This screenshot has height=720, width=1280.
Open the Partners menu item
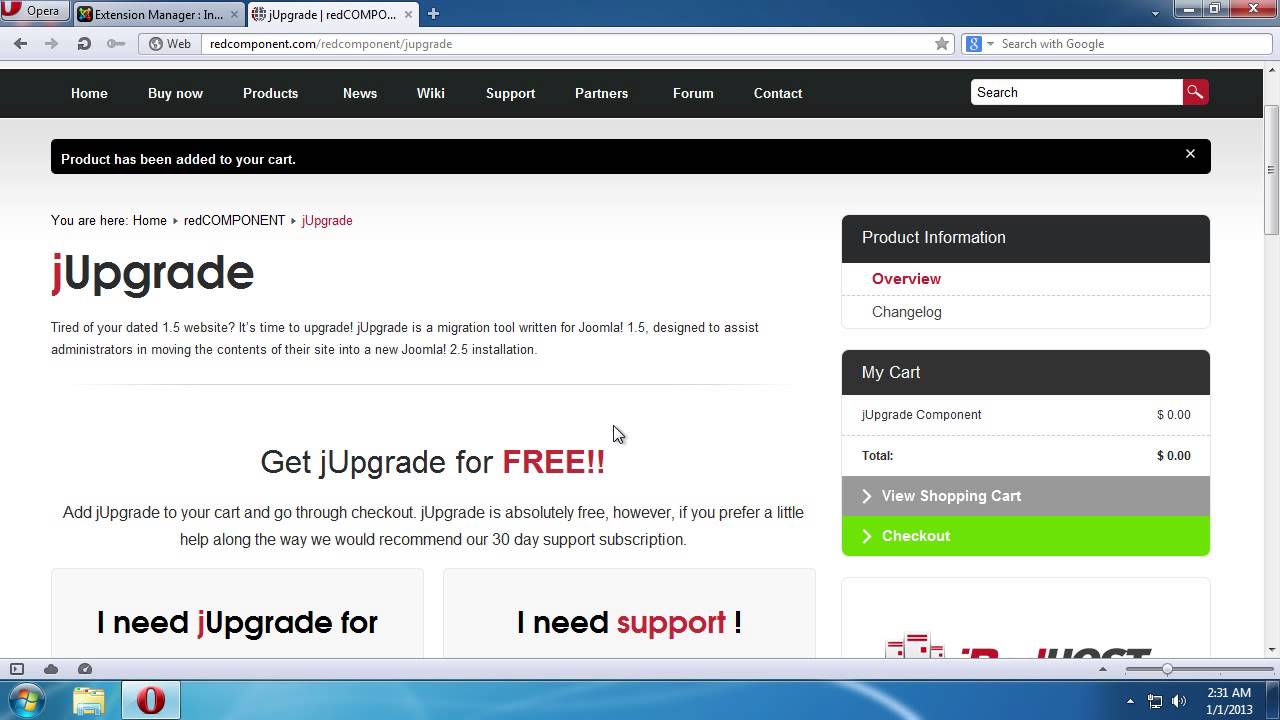601,93
